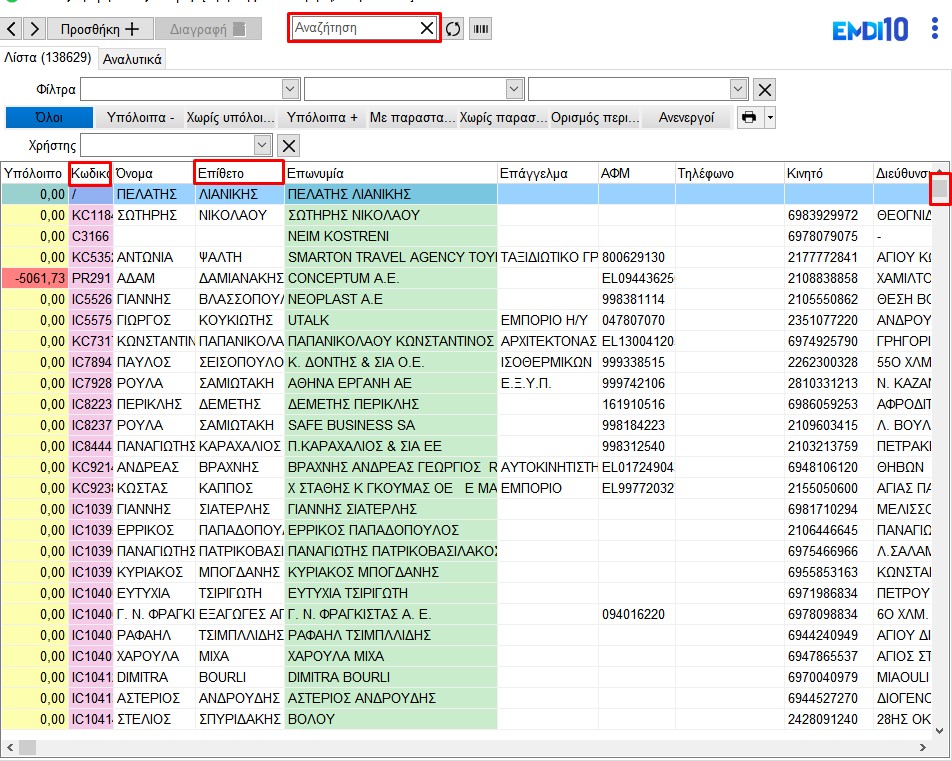Select the Υπόλοιπα - filter

pyautogui.click(x=140, y=117)
